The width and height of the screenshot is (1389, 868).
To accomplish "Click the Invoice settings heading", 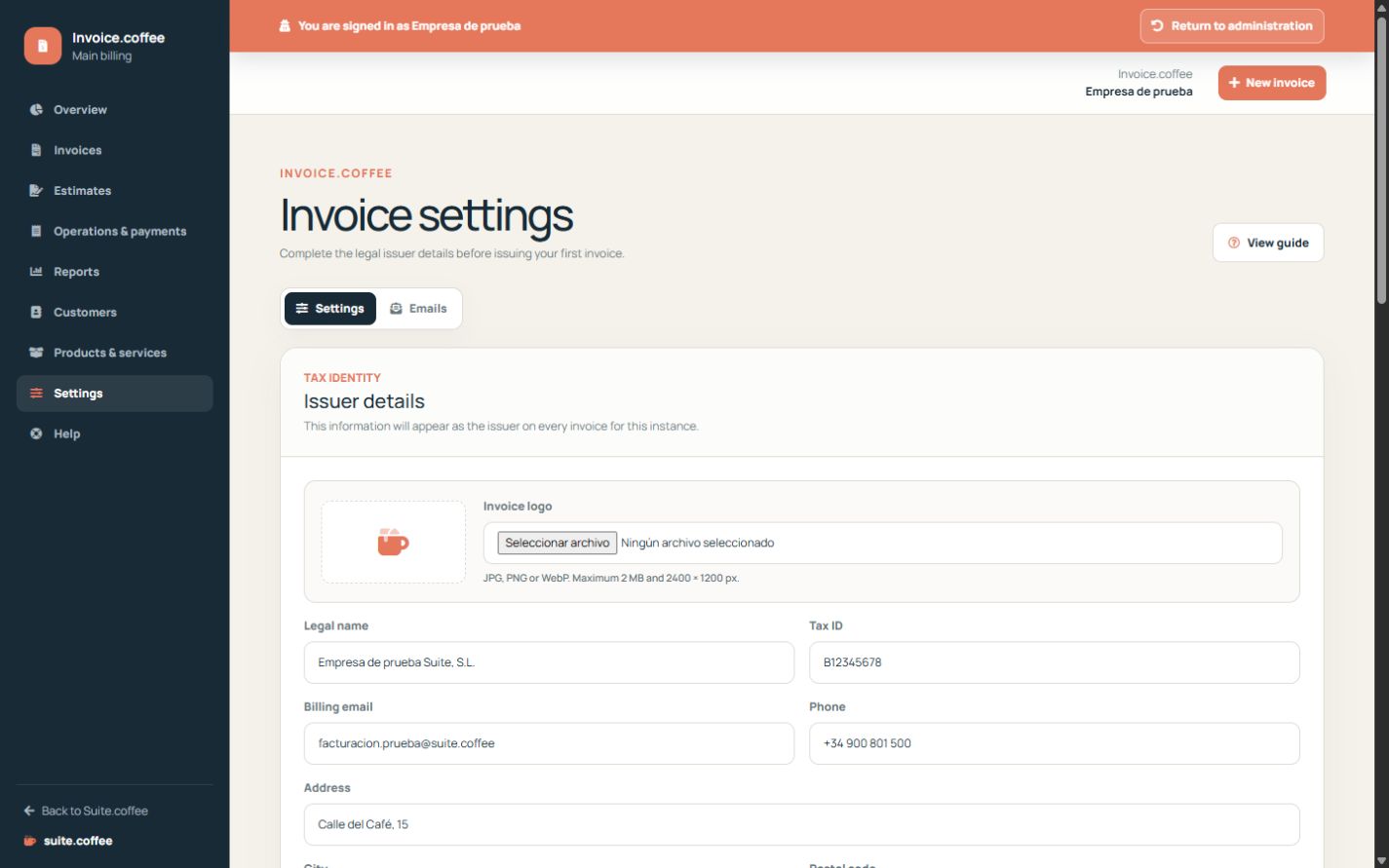I will click(426, 214).
